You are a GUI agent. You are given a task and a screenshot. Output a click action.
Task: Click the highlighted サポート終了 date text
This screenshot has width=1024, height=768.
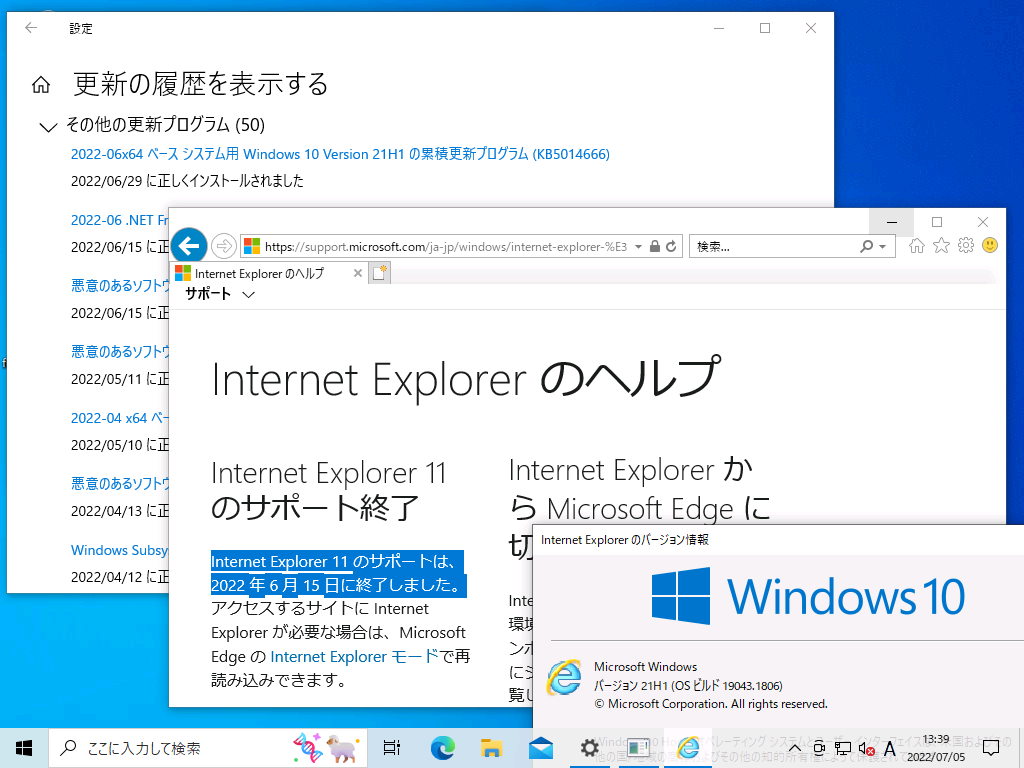[338, 573]
